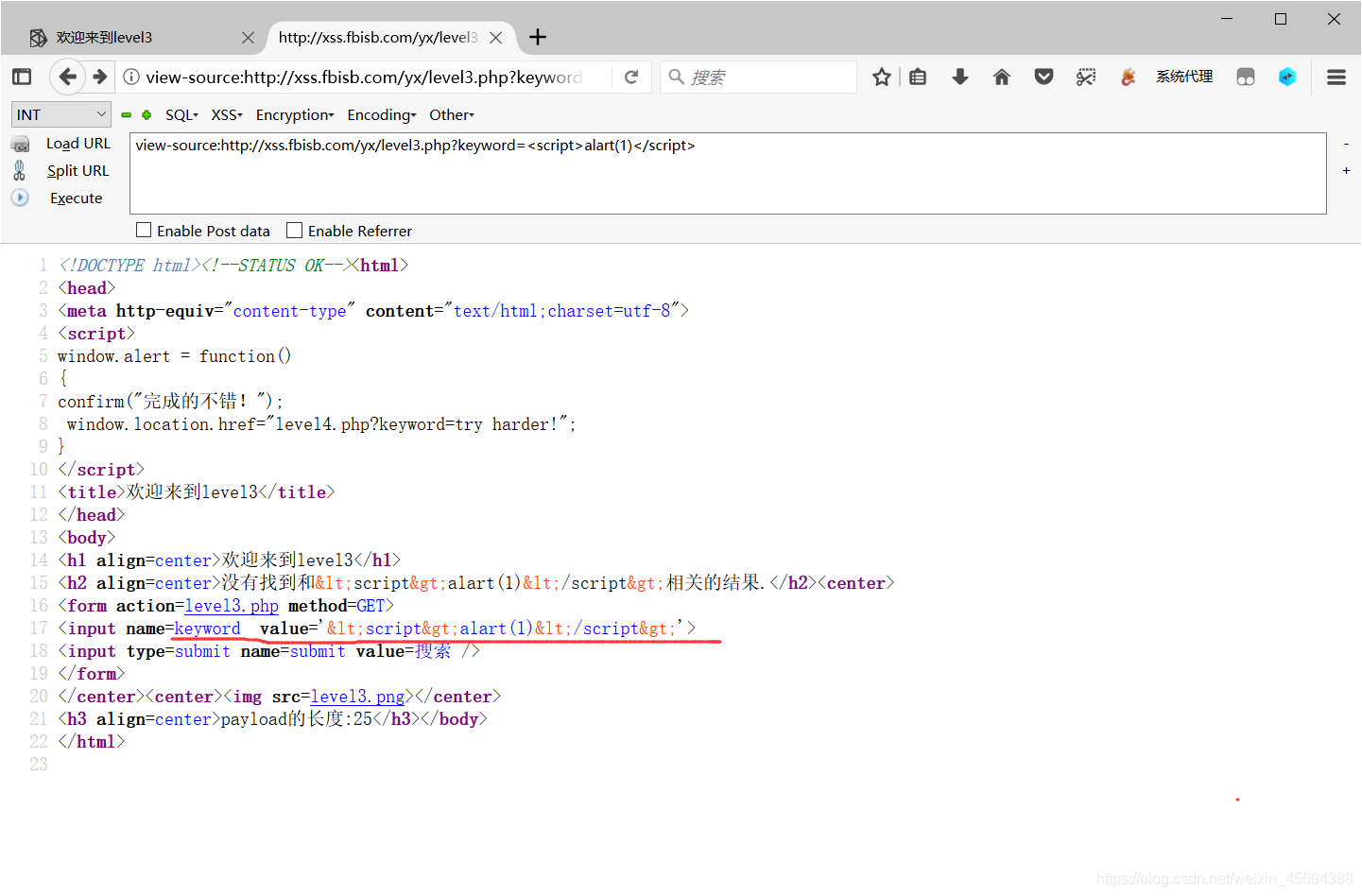Enable Post data checkbox
The width and height of the screenshot is (1362, 896).
[x=144, y=230]
